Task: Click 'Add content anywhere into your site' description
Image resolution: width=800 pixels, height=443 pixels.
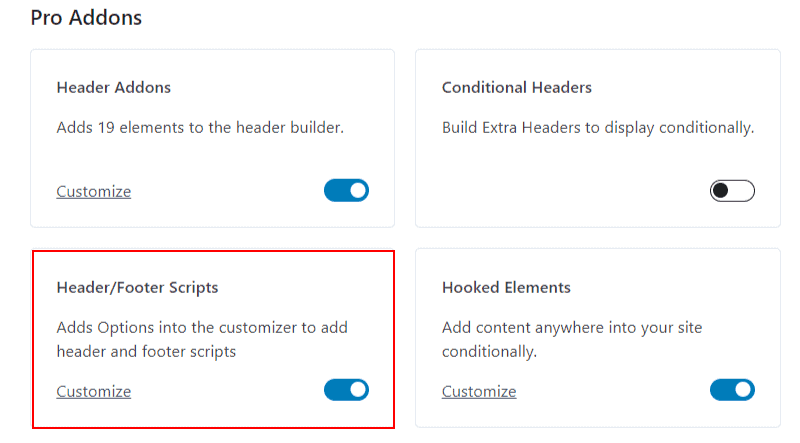Action: [572, 339]
